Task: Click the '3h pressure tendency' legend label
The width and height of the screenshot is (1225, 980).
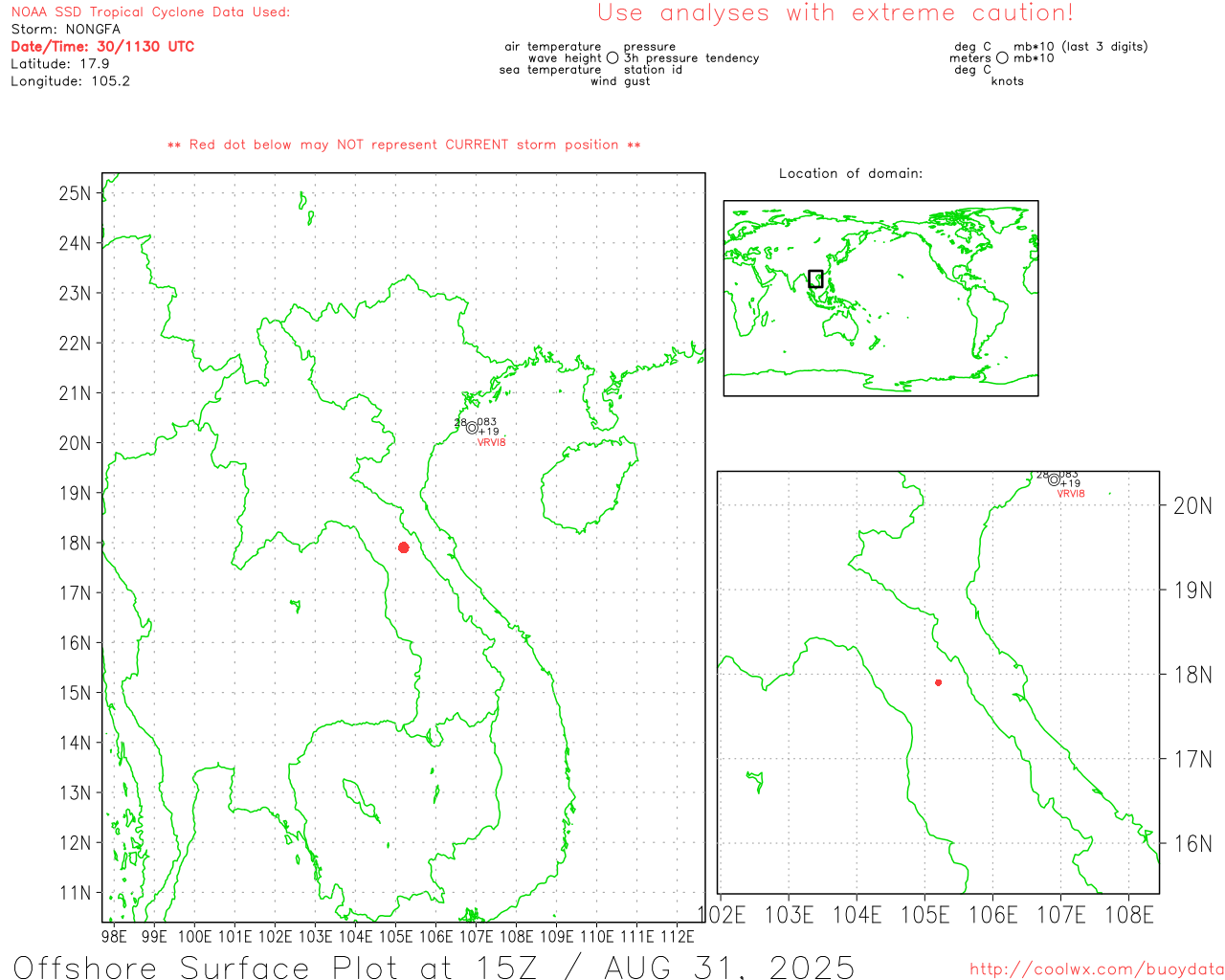Action: tap(691, 58)
